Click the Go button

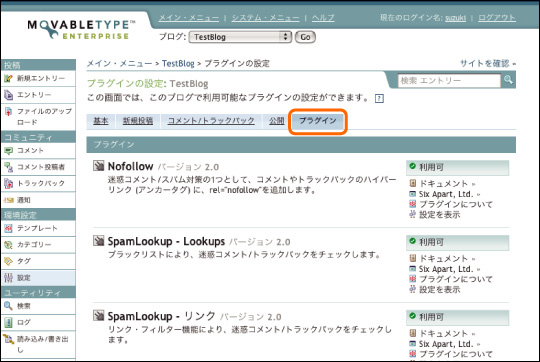click(305, 37)
